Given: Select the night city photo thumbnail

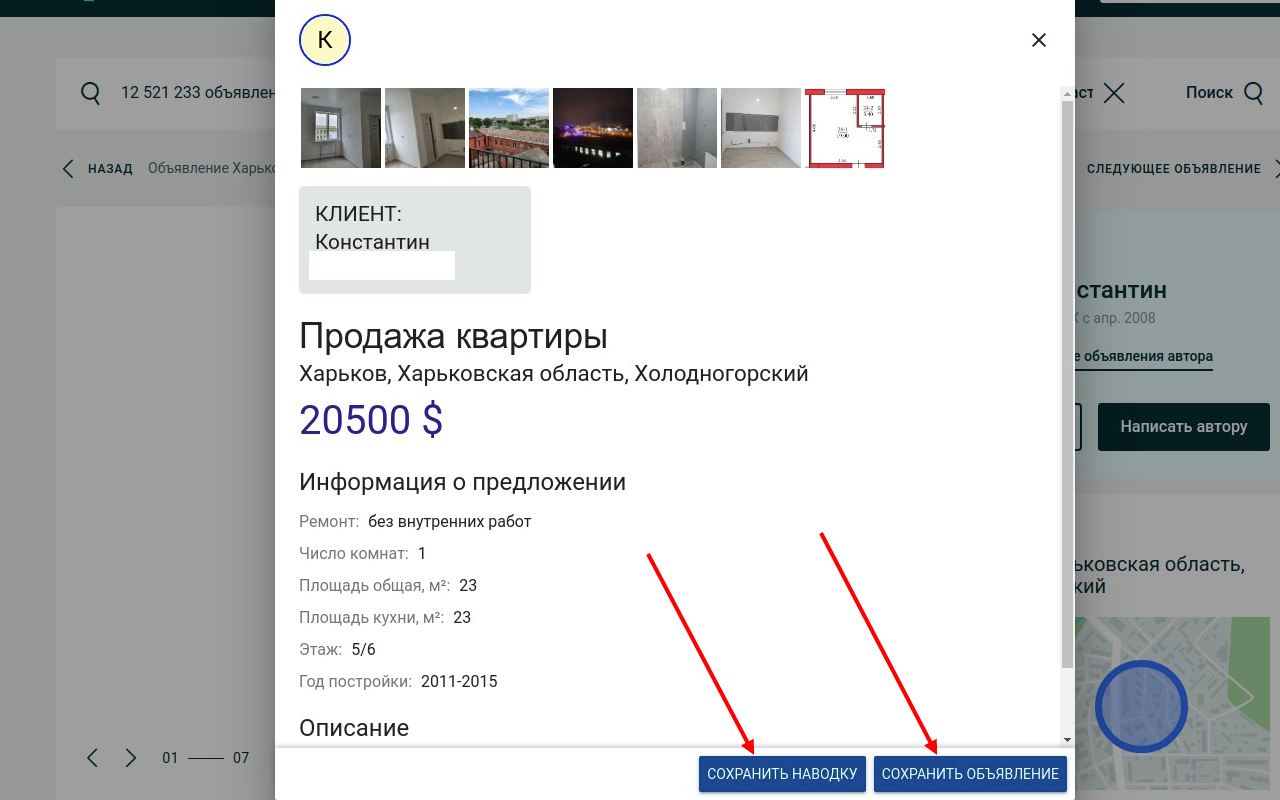Looking at the screenshot, I should [x=592, y=128].
